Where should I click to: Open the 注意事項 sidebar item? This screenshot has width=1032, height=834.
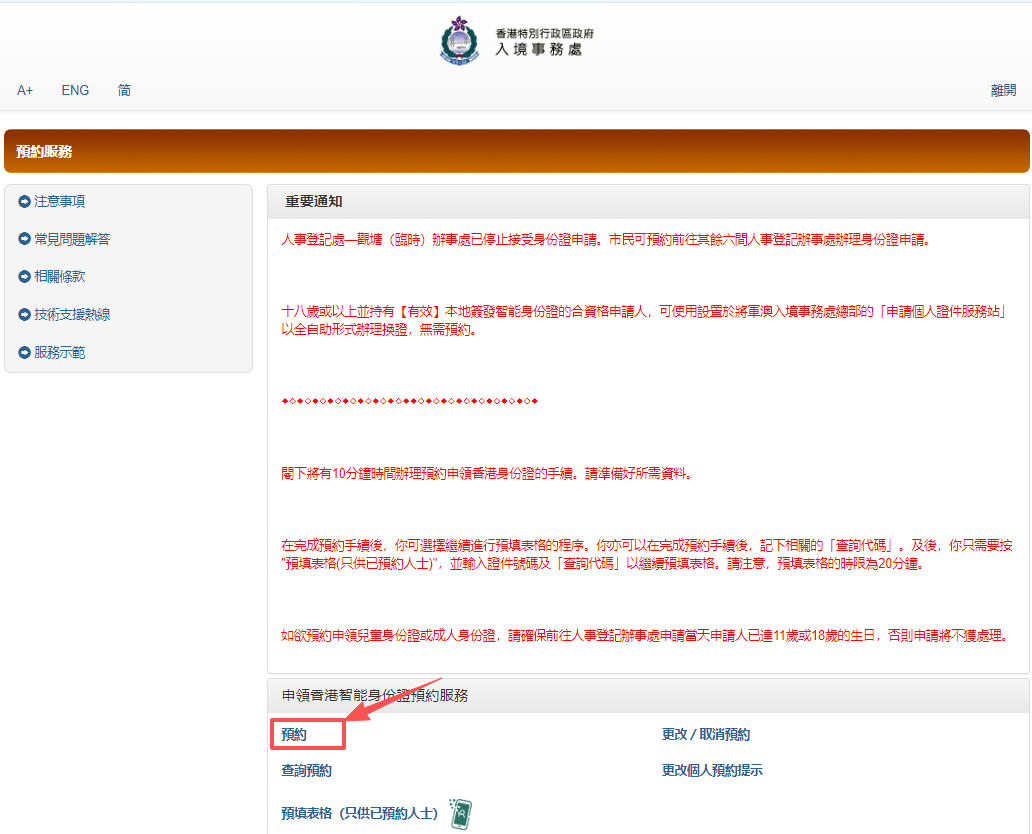pyautogui.click(x=60, y=202)
